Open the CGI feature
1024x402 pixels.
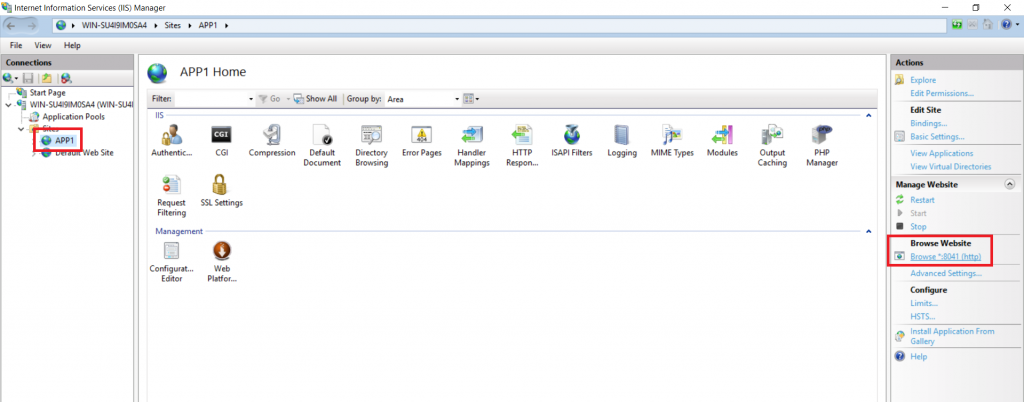(x=221, y=142)
